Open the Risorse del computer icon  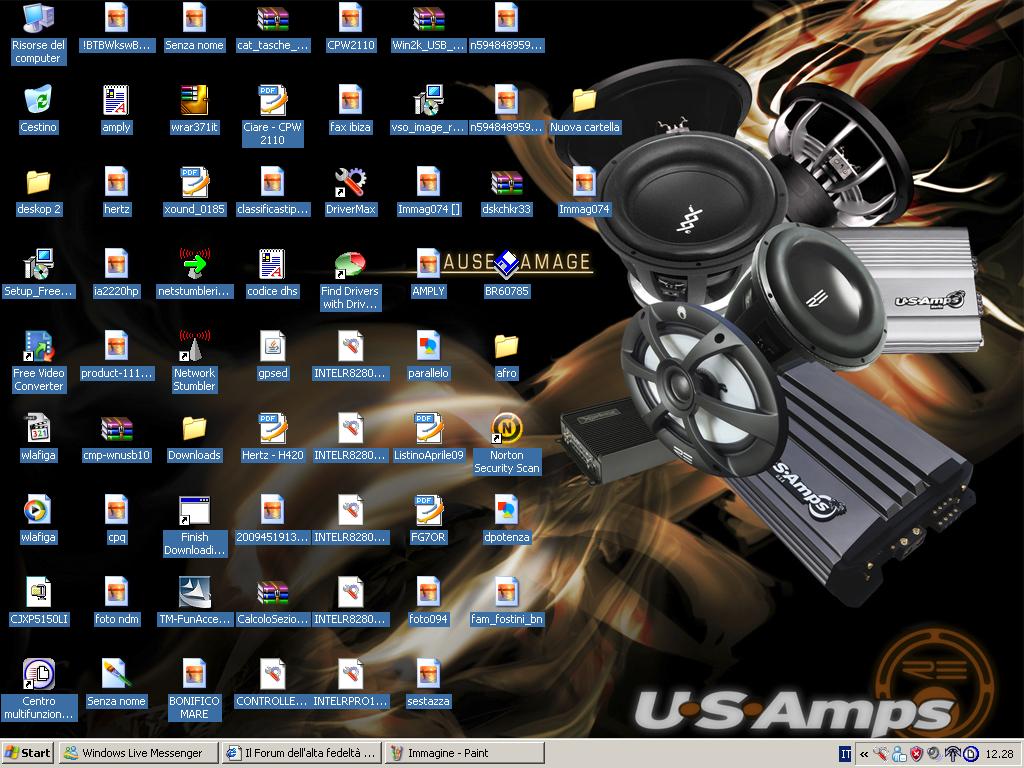click(38, 33)
